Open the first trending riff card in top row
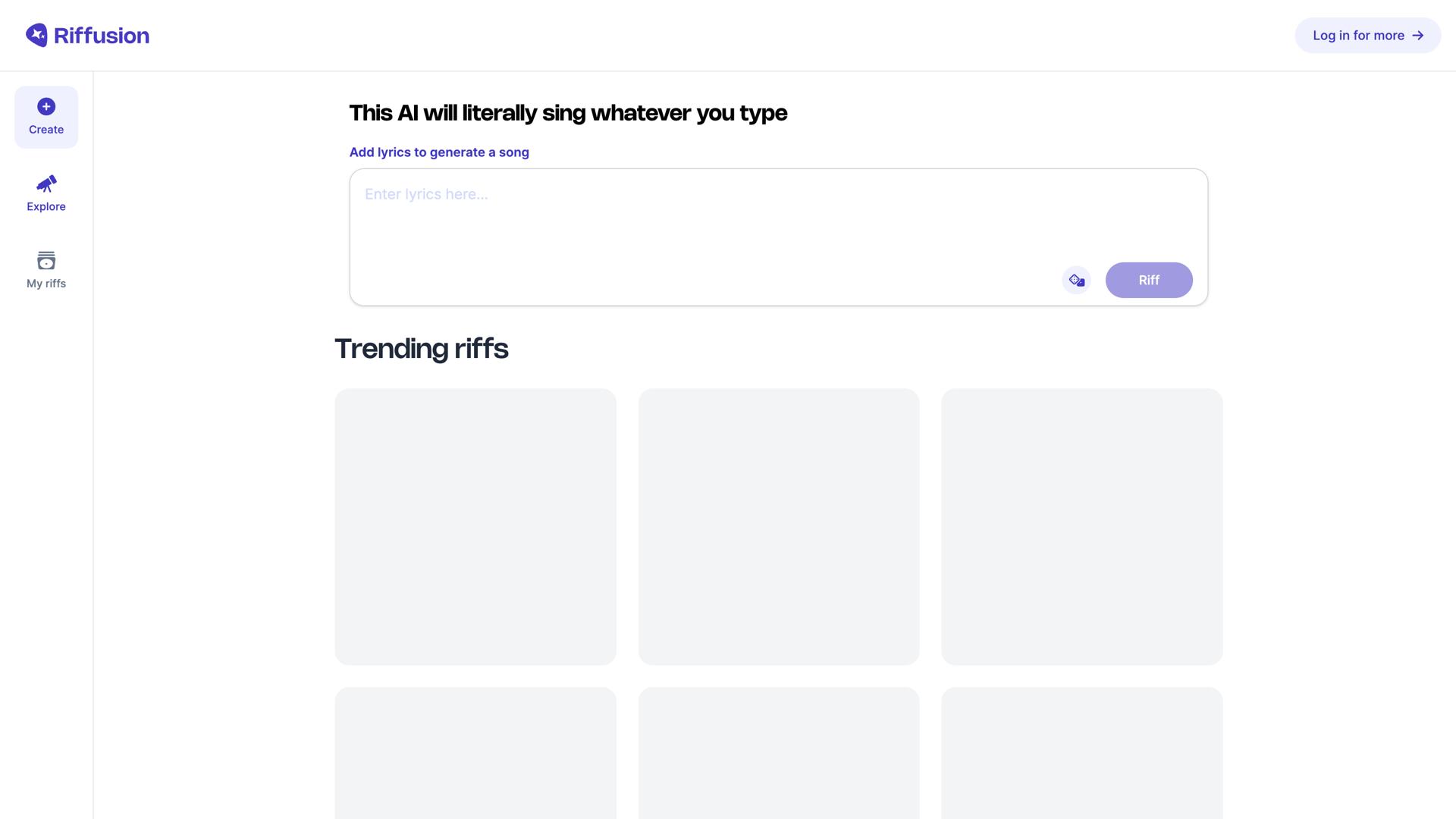The image size is (1456, 819). pyautogui.click(x=475, y=527)
